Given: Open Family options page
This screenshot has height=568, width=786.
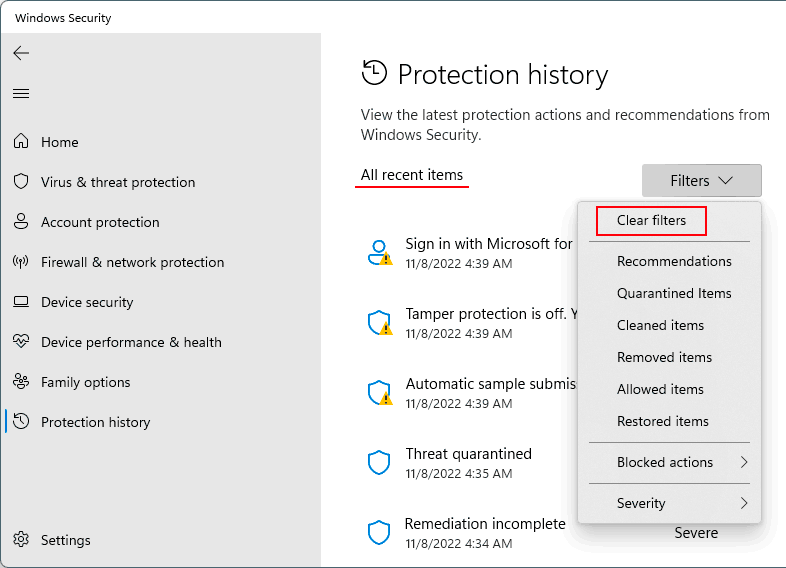Looking at the screenshot, I should point(86,383).
